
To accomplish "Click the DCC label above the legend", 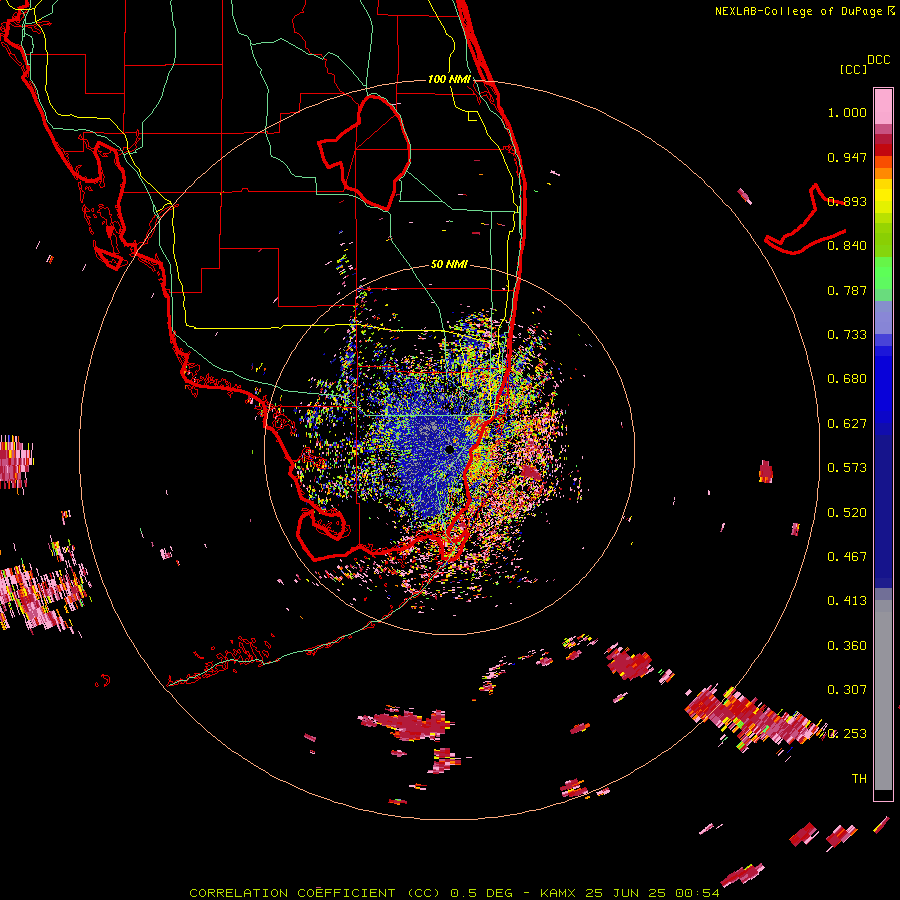I will point(879,60).
